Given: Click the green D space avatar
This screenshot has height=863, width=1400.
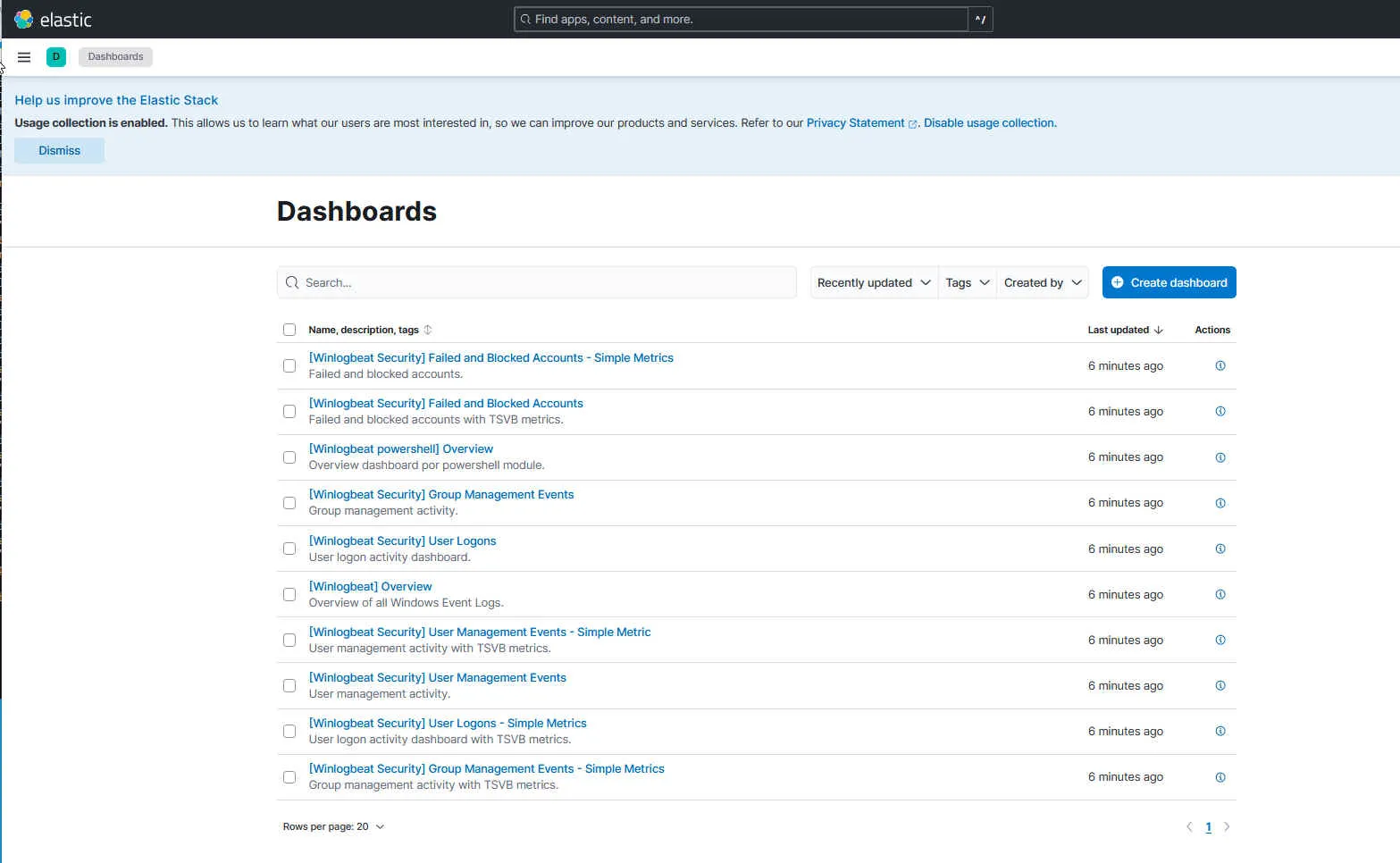Looking at the screenshot, I should pos(56,57).
